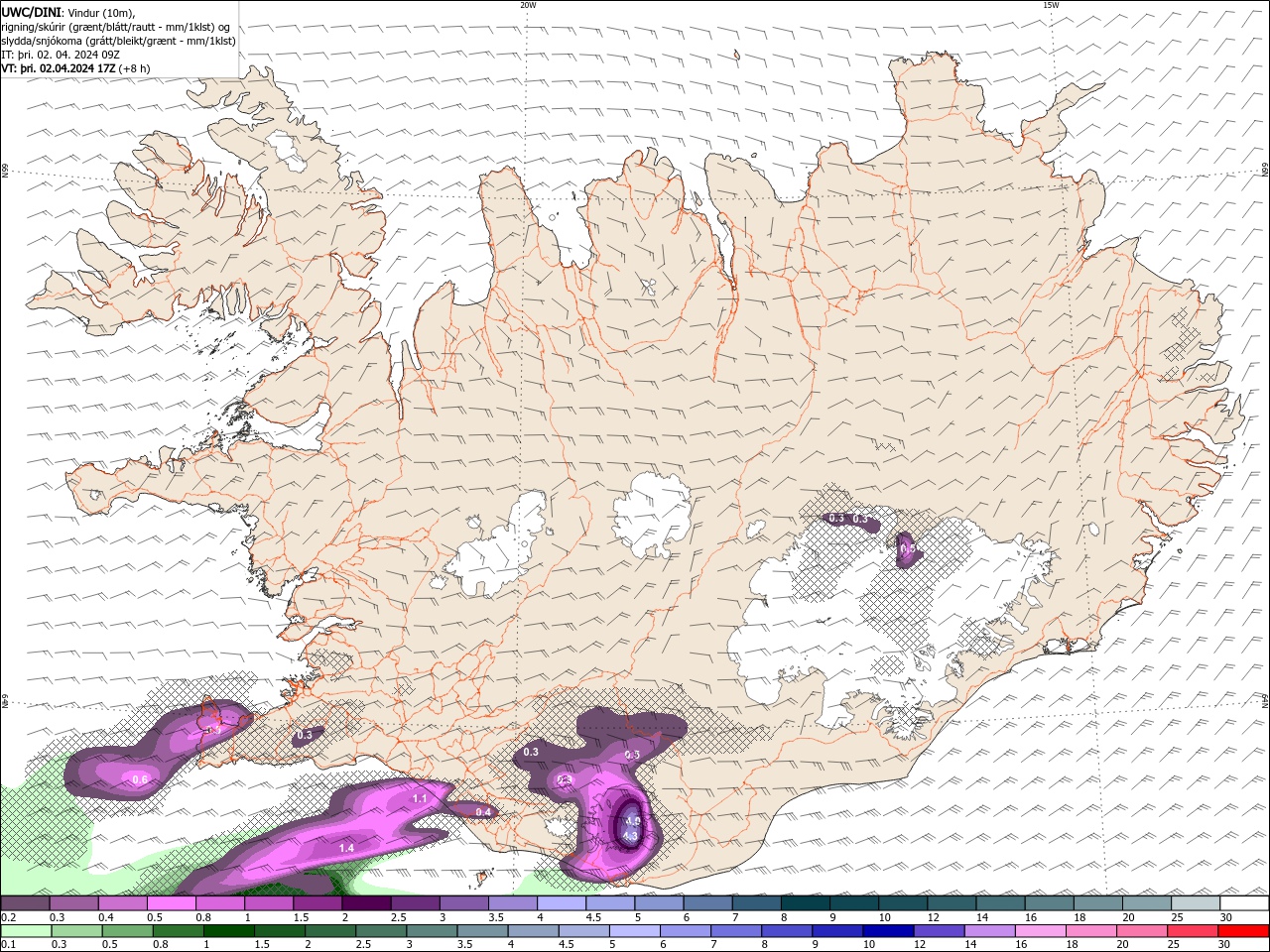Click the light lavender 4 swatch in upper scale
1270x952 pixels.
(562, 903)
